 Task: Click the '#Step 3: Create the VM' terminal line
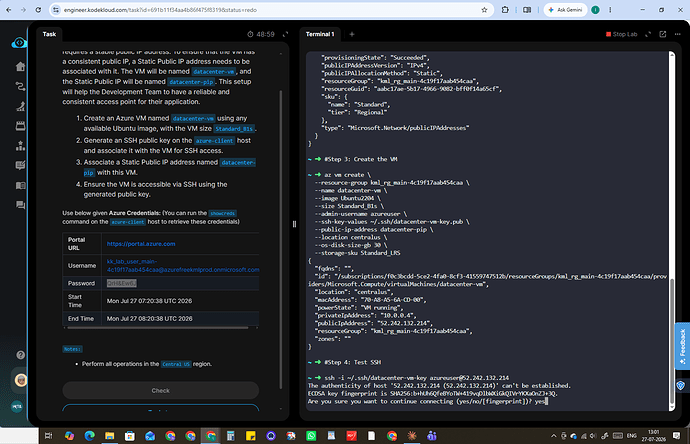coord(361,159)
